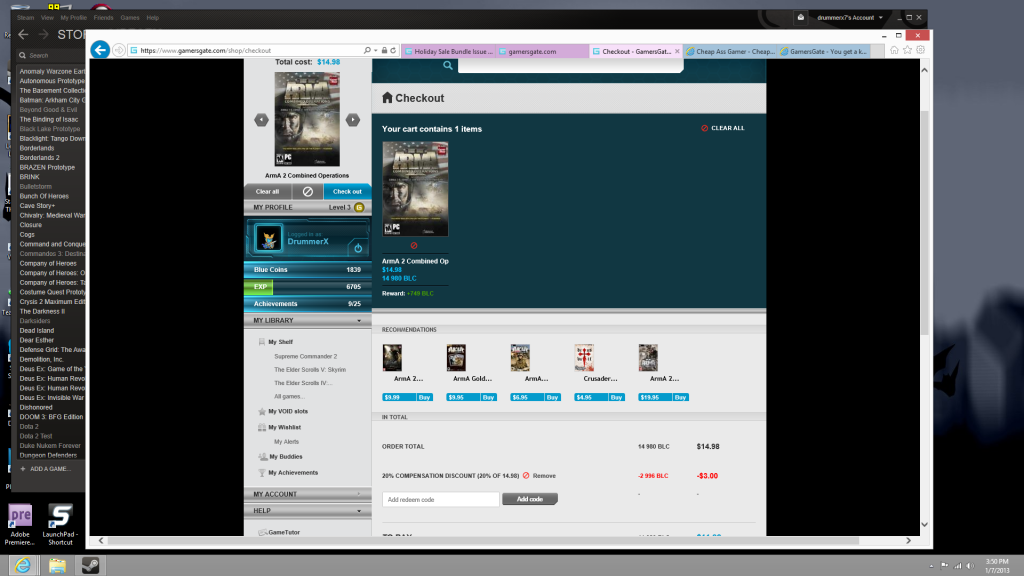Click the My Shelf bookmark icon
Viewport: 1024px width, 576px height.
click(262, 342)
